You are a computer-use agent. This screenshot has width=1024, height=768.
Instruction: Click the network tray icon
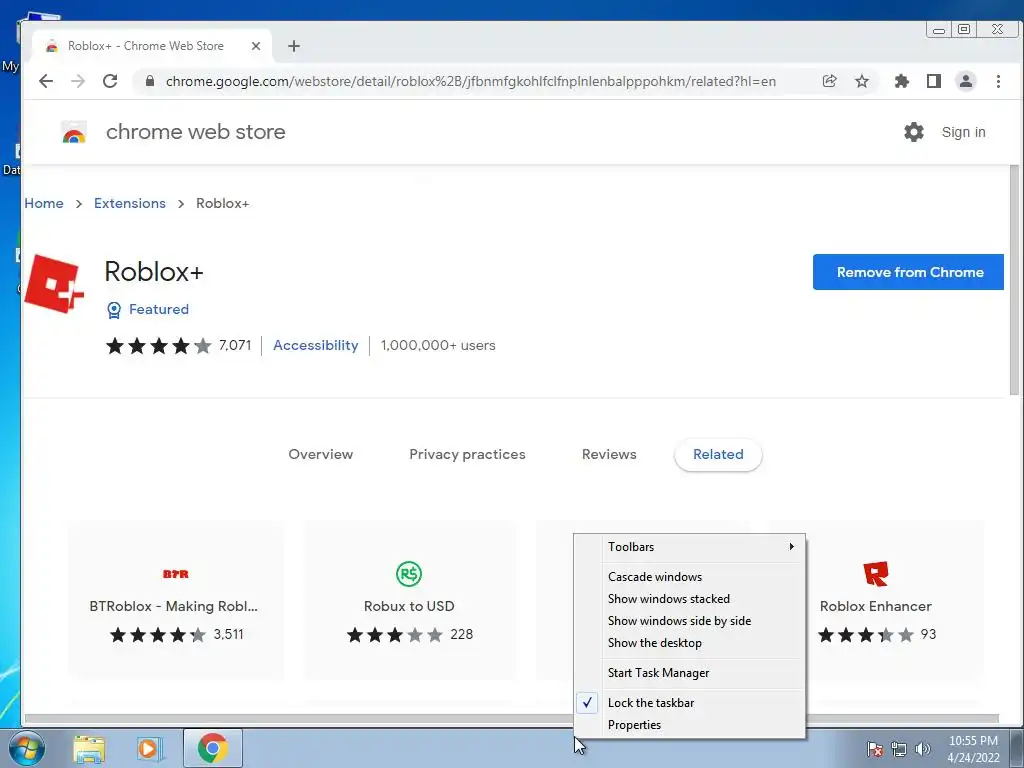point(899,750)
